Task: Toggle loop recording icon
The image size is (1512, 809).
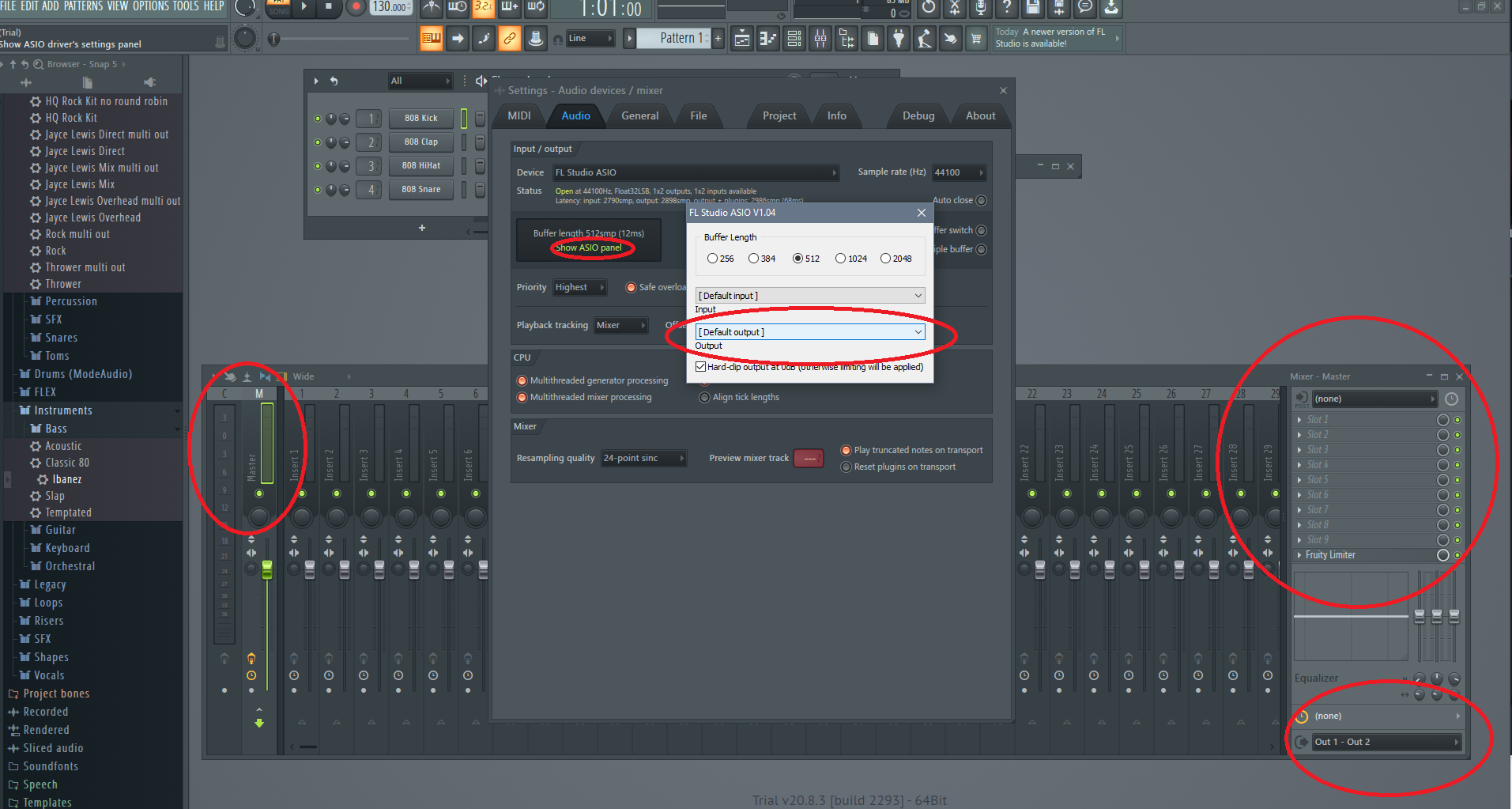Action: 536,8
